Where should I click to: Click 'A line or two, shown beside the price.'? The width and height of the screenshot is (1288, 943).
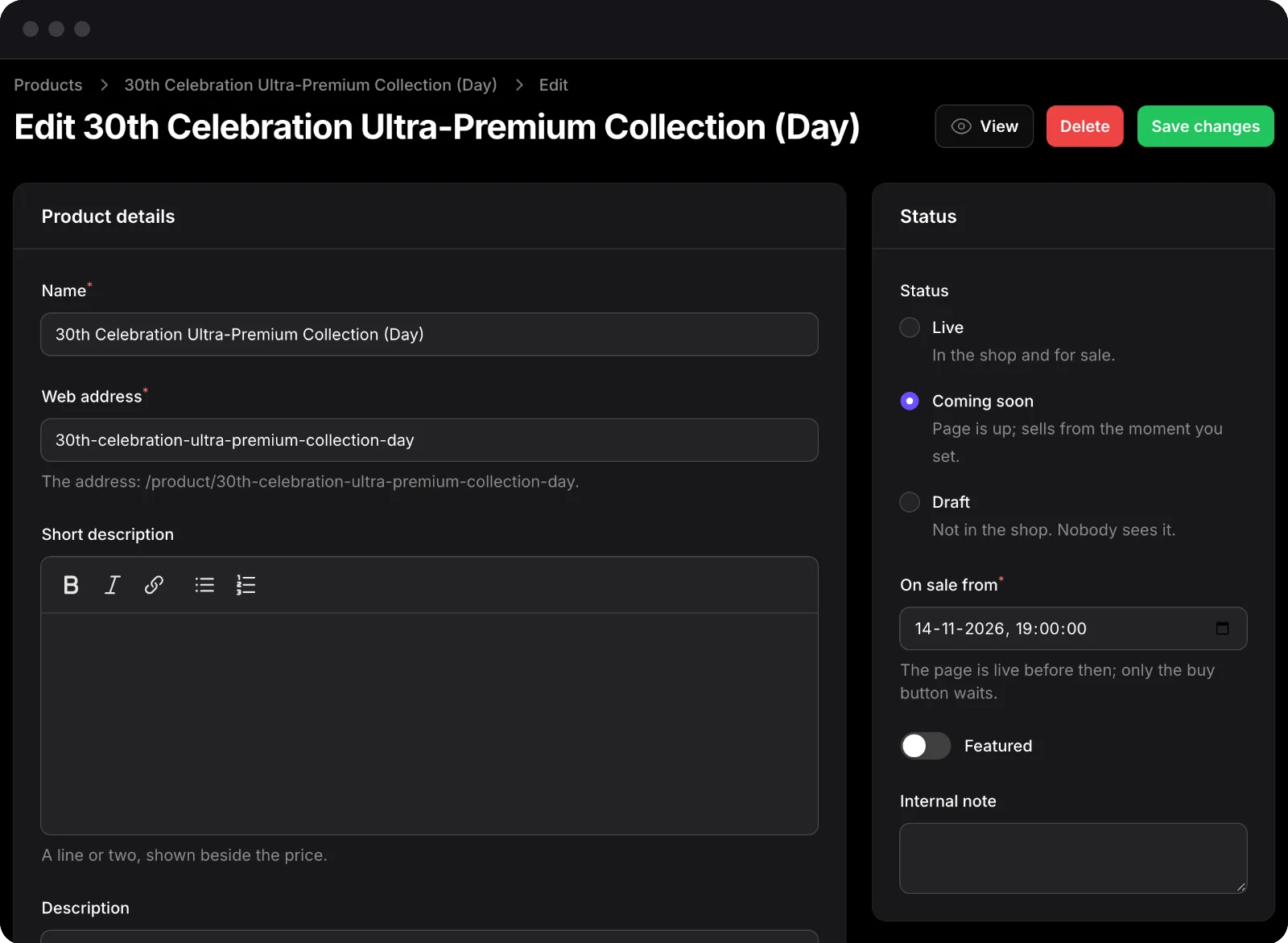184,855
